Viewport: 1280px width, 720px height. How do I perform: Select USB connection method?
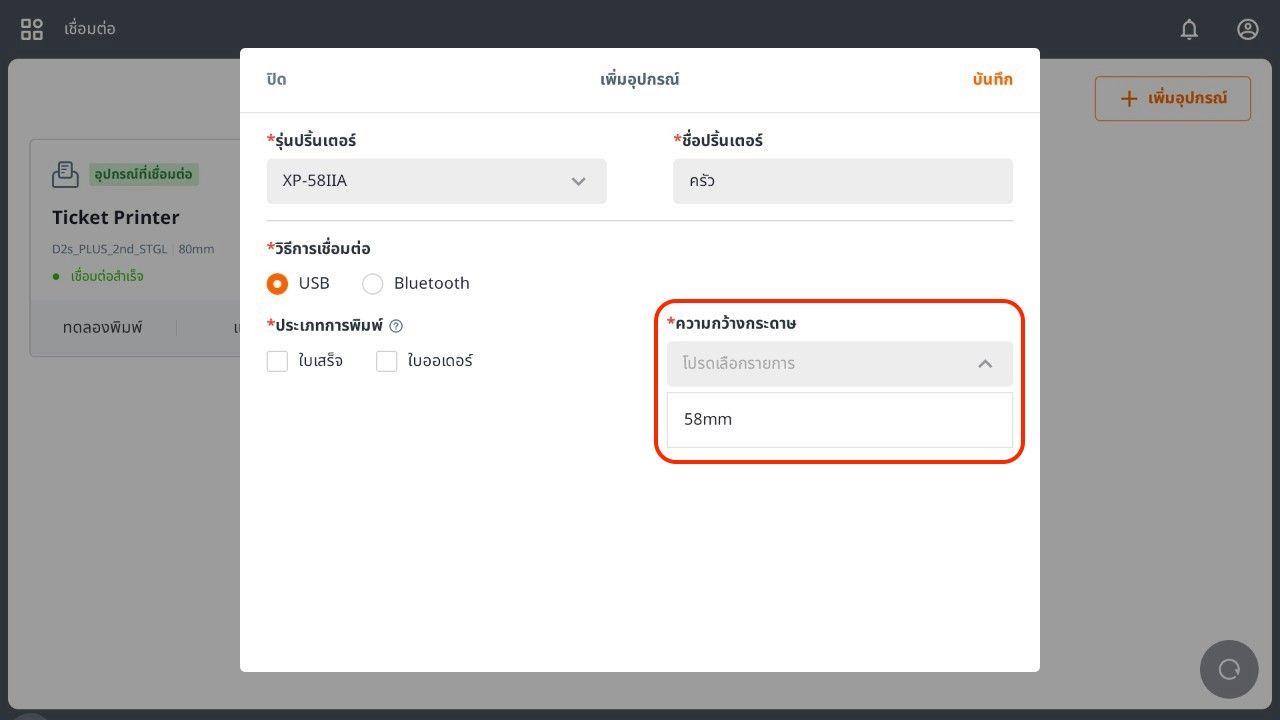coord(278,284)
